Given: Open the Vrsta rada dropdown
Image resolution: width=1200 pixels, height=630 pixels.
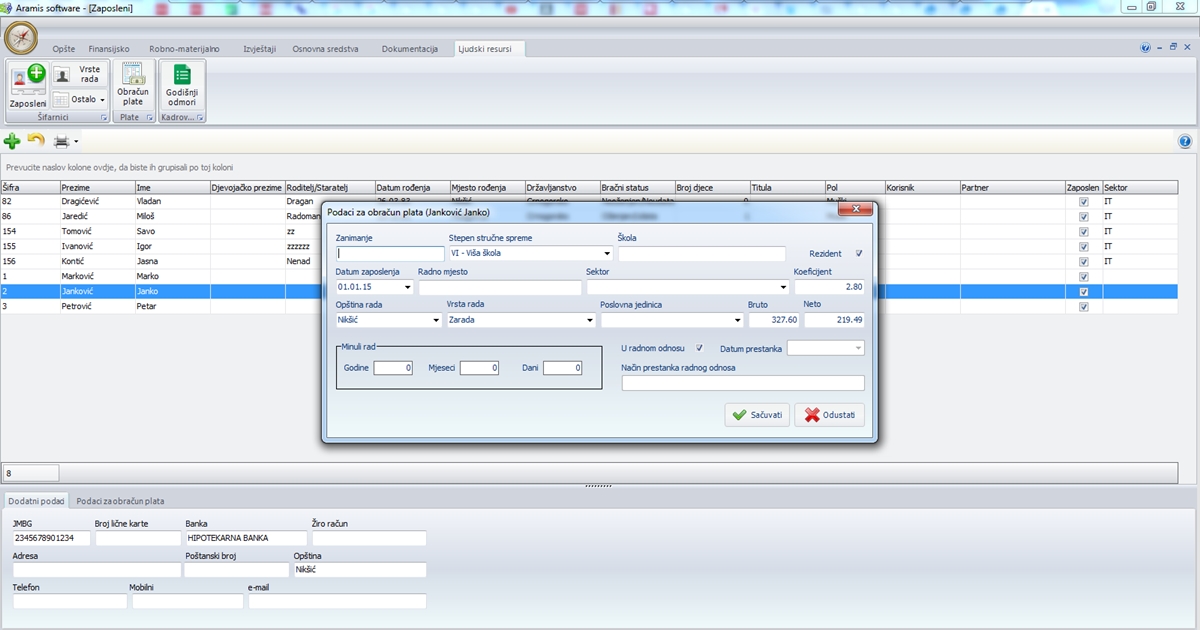Looking at the screenshot, I should coord(589,320).
